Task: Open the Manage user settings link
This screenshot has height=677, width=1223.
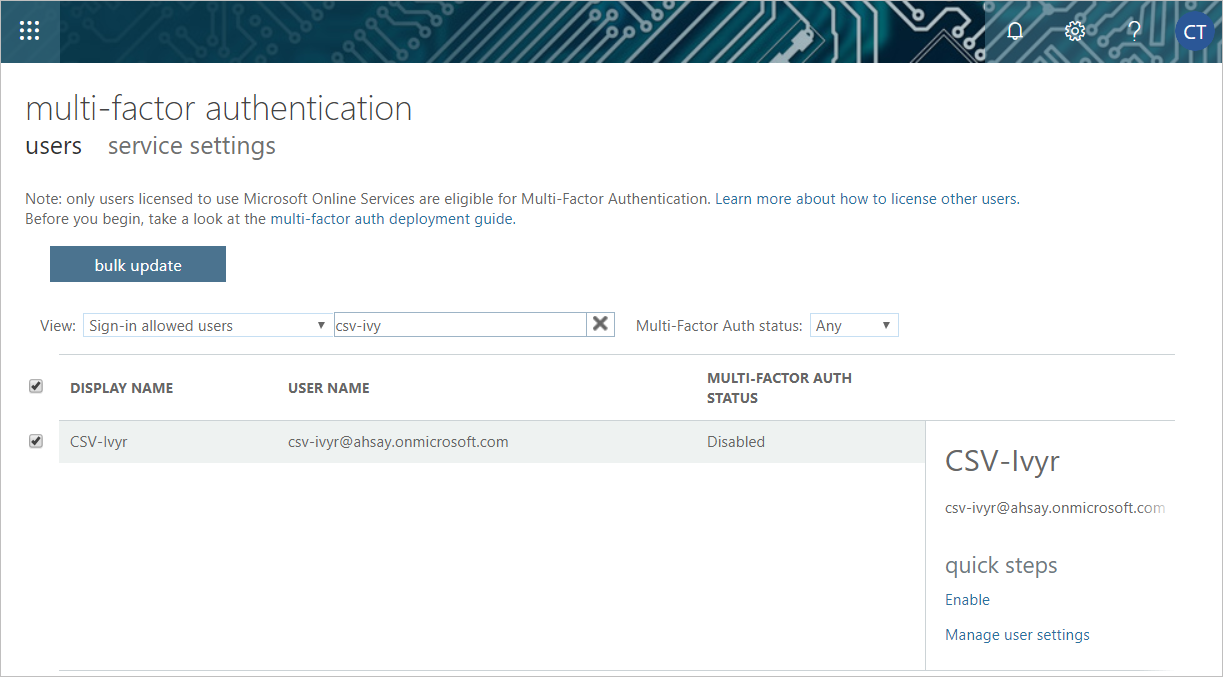Action: [x=1017, y=635]
